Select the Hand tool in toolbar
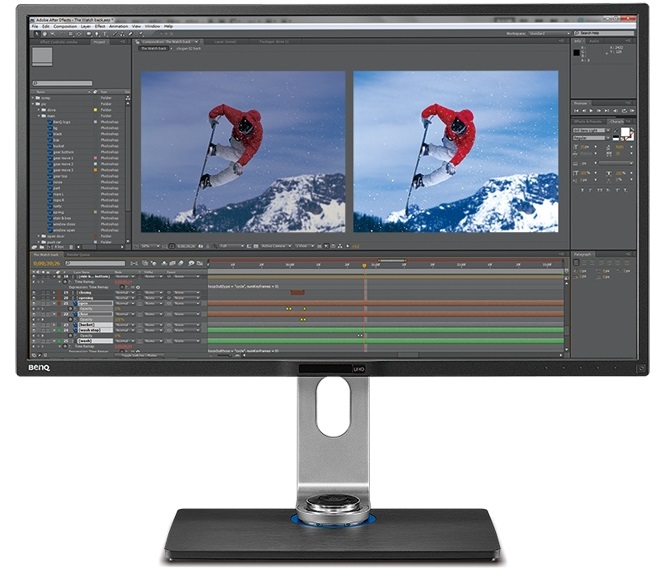Screen dimensions: 670x568 coord(44,34)
